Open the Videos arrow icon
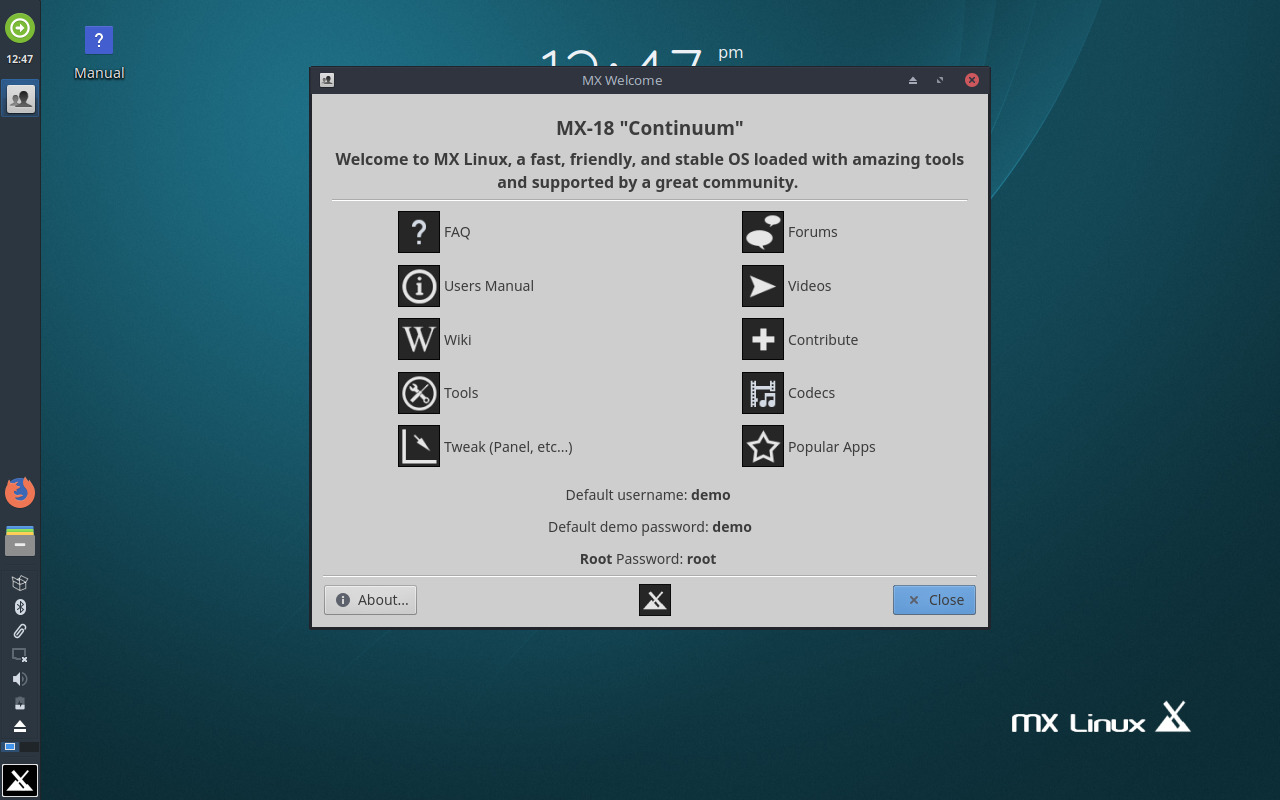The width and height of the screenshot is (1280, 800). tap(763, 286)
